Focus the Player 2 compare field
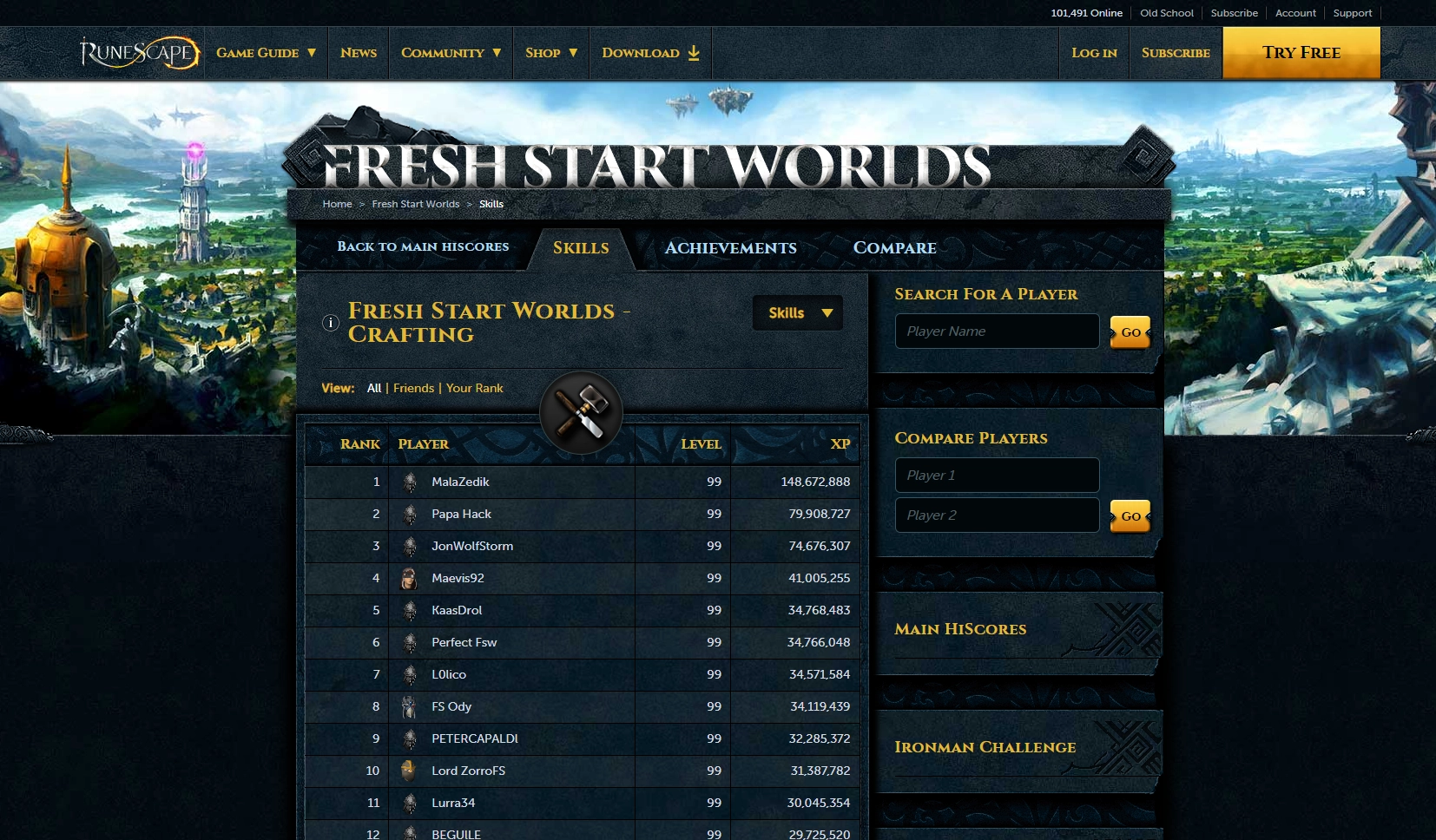 click(997, 515)
